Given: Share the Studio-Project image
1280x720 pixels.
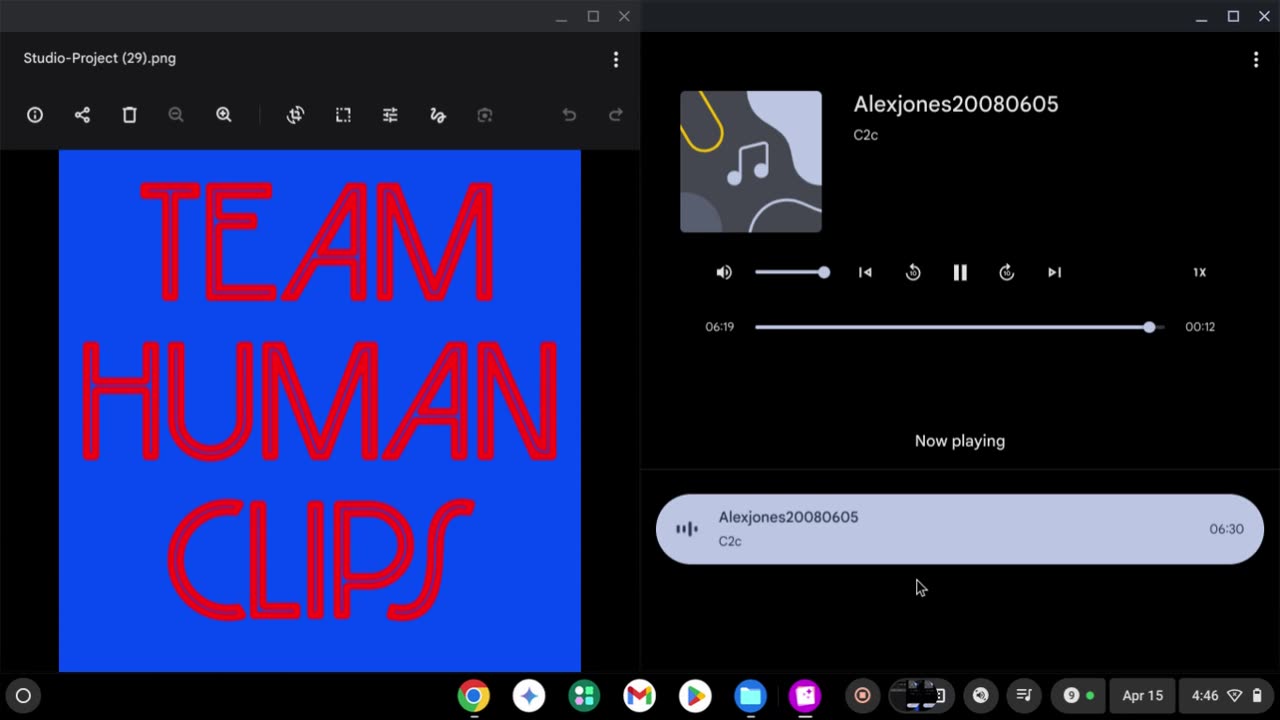Looking at the screenshot, I should tap(82, 115).
